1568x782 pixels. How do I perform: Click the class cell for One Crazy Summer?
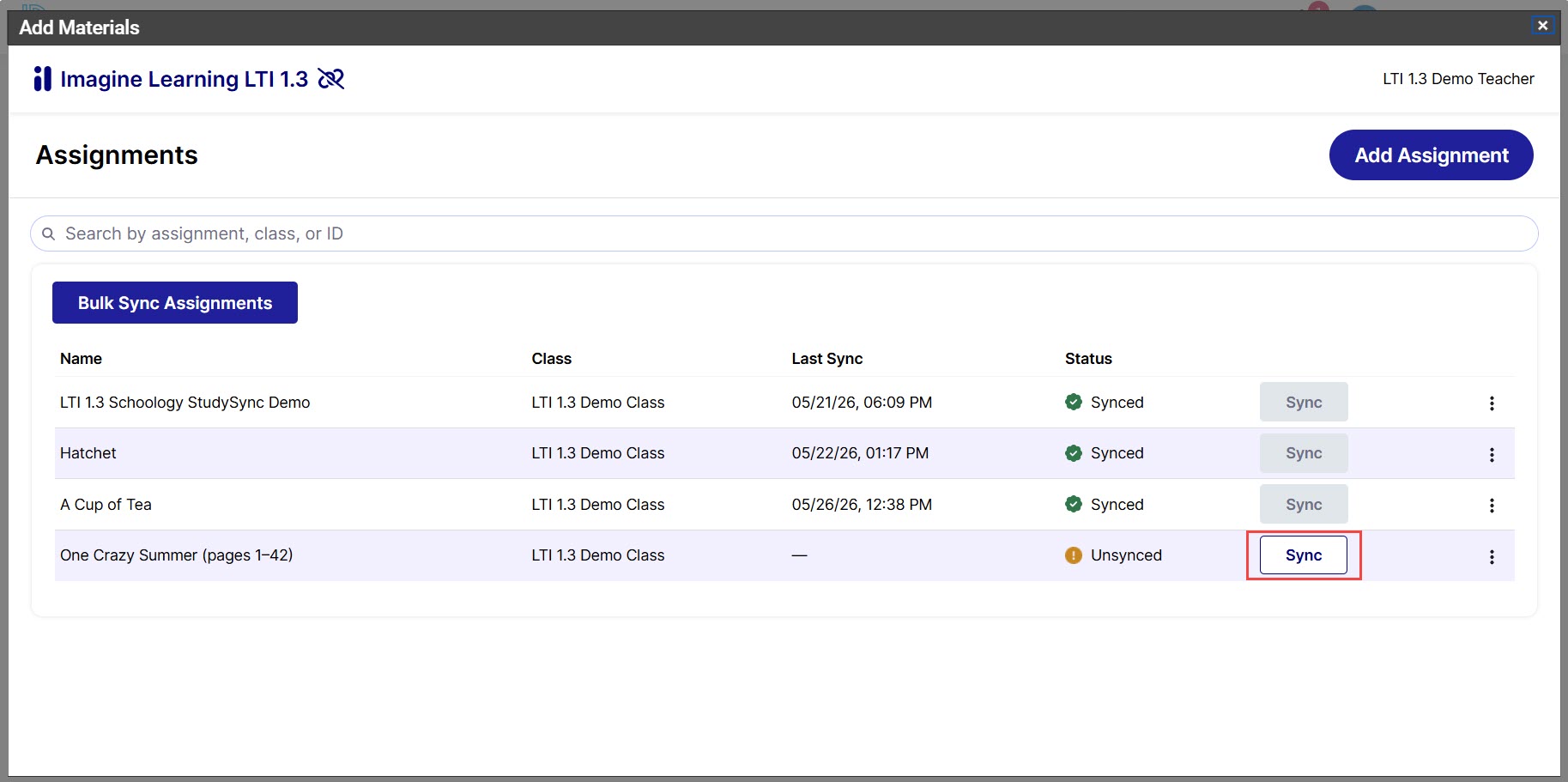click(x=597, y=555)
